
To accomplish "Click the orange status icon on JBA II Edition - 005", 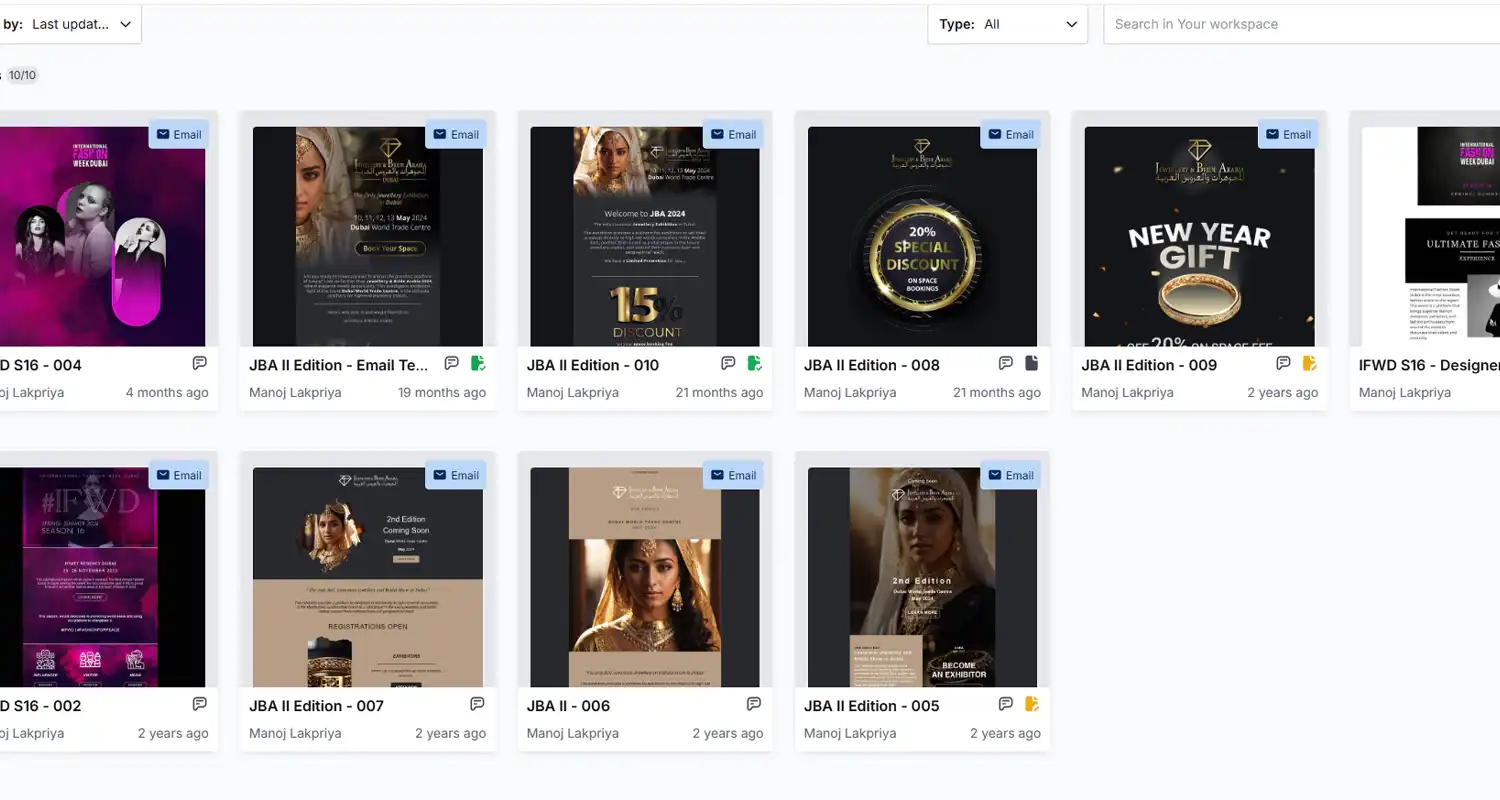I will point(1032,703).
